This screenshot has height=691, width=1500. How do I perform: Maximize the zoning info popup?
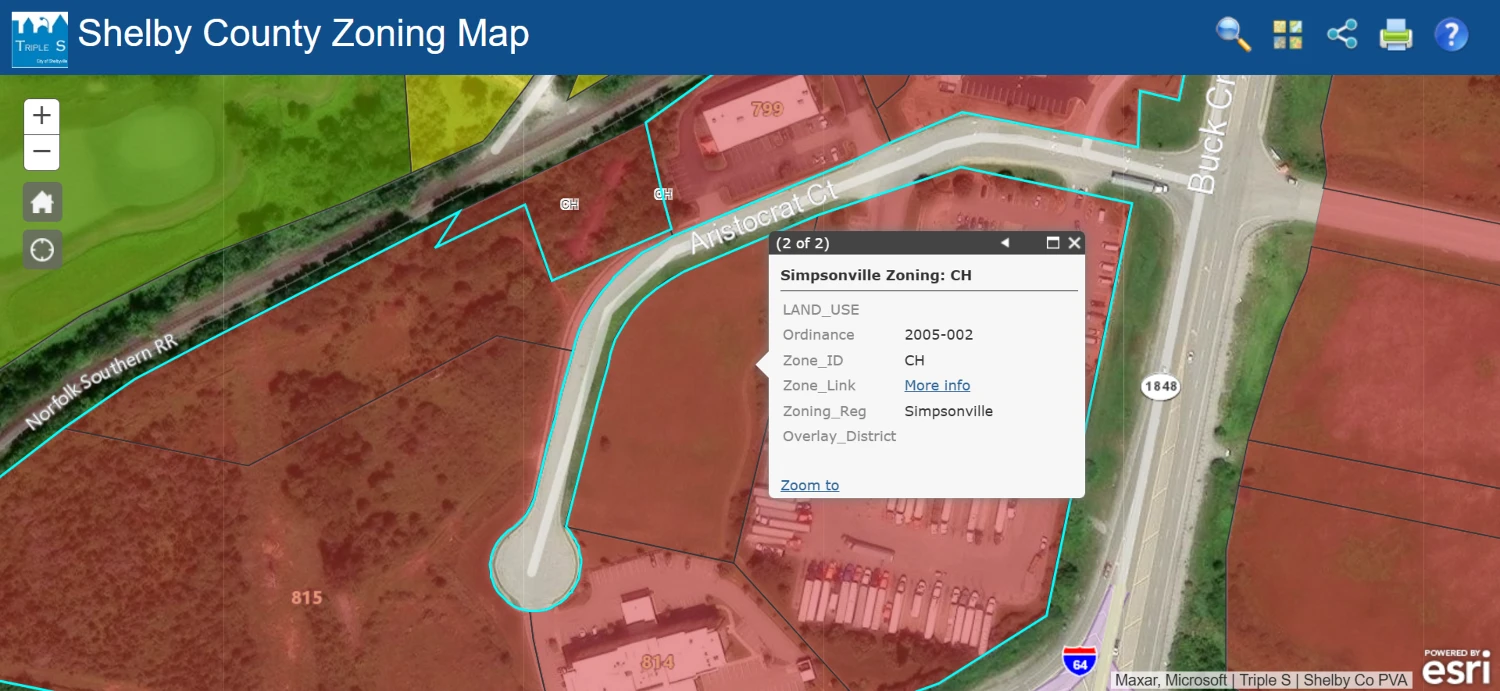pyautogui.click(x=1052, y=243)
